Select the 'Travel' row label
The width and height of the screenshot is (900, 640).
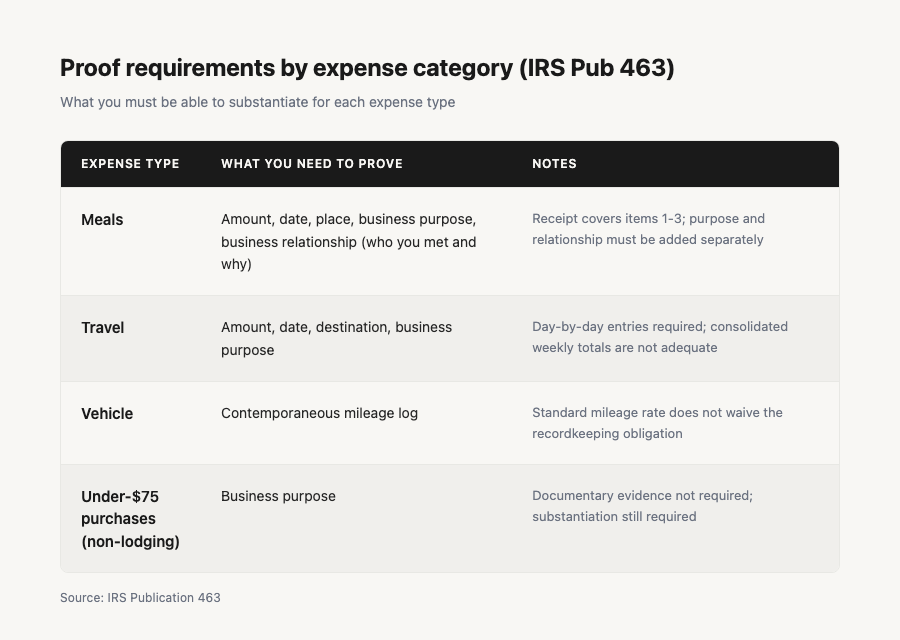pyautogui.click(x=103, y=328)
